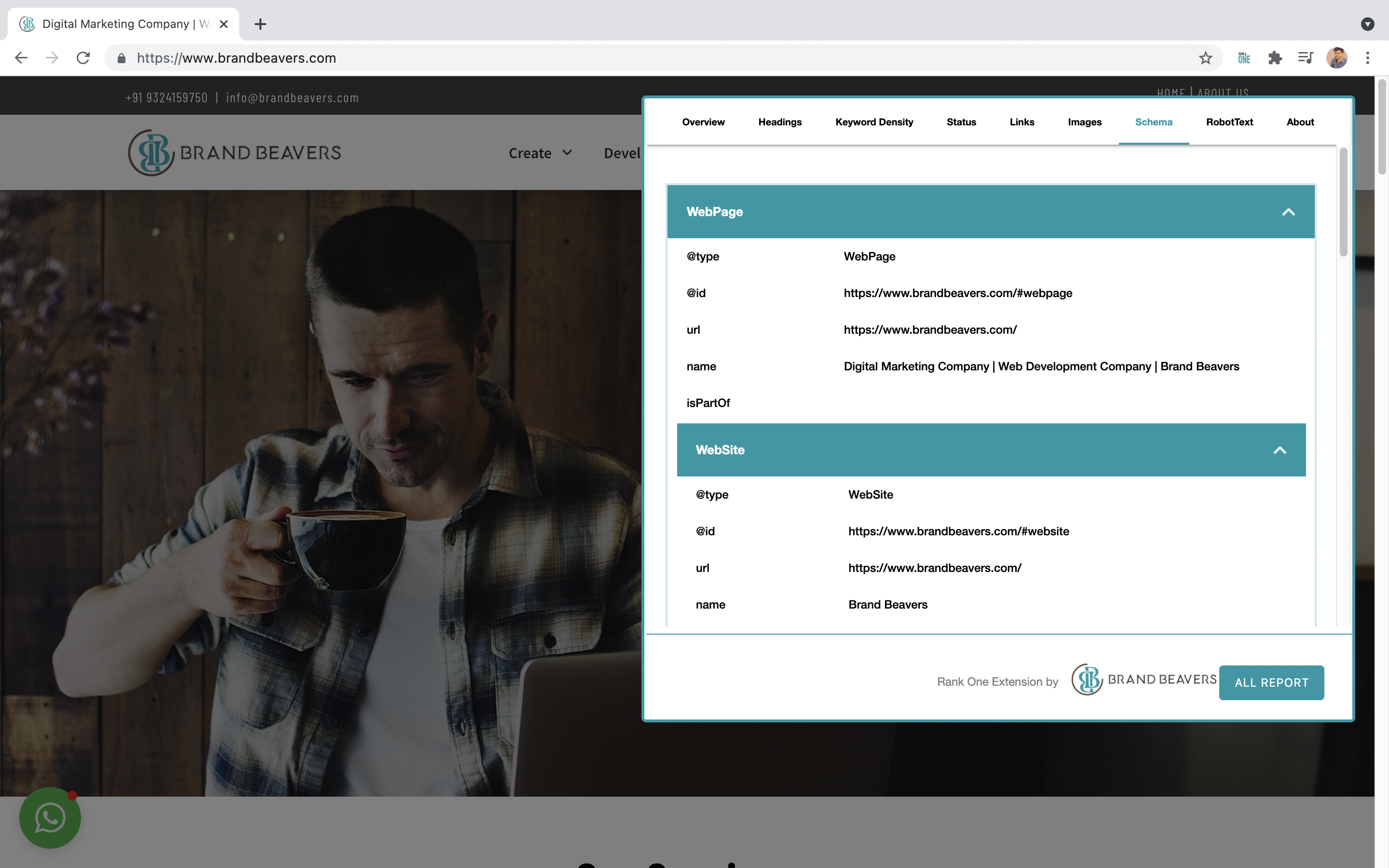Viewport: 1389px width, 868px height.
Task: Click the back navigation arrow
Action: (21, 57)
